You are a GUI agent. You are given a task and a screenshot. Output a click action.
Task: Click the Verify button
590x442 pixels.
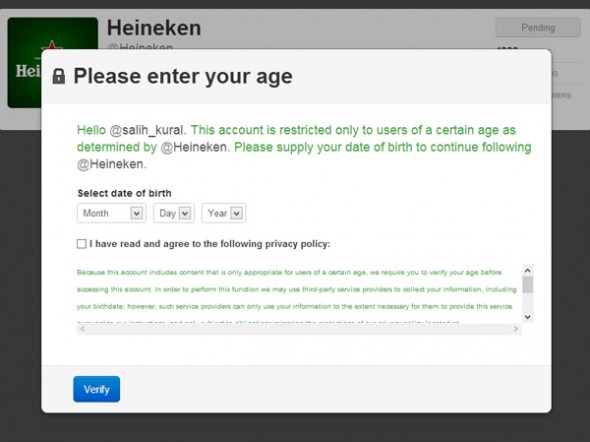pyautogui.click(x=97, y=389)
